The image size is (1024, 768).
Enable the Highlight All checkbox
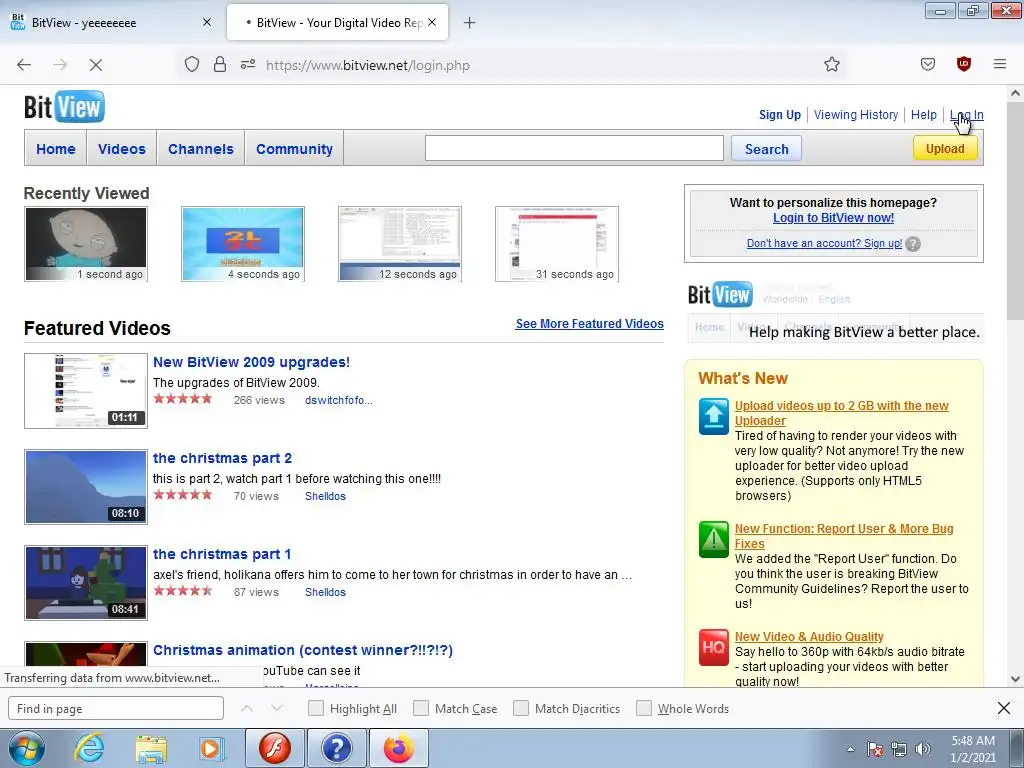315,708
